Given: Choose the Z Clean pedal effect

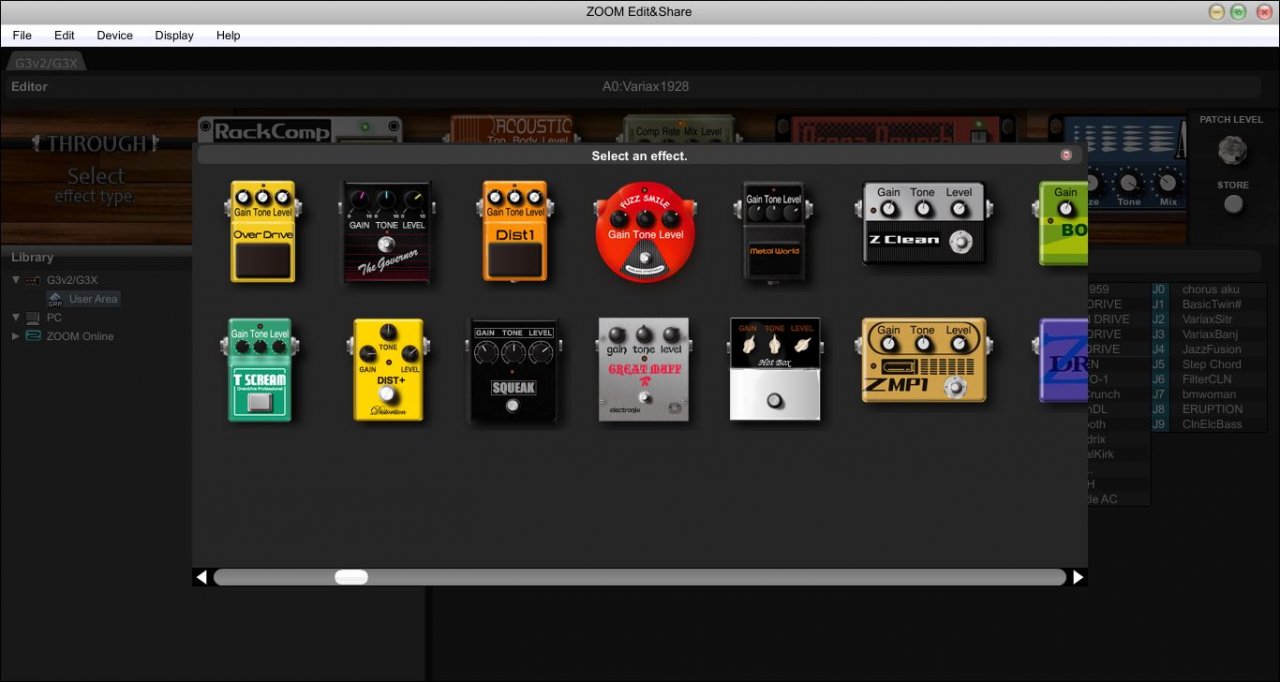Looking at the screenshot, I should [922, 223].
